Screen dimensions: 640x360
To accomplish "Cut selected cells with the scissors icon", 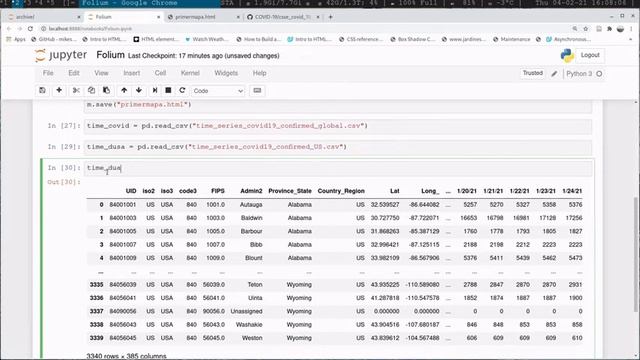I will click(76, 90).
